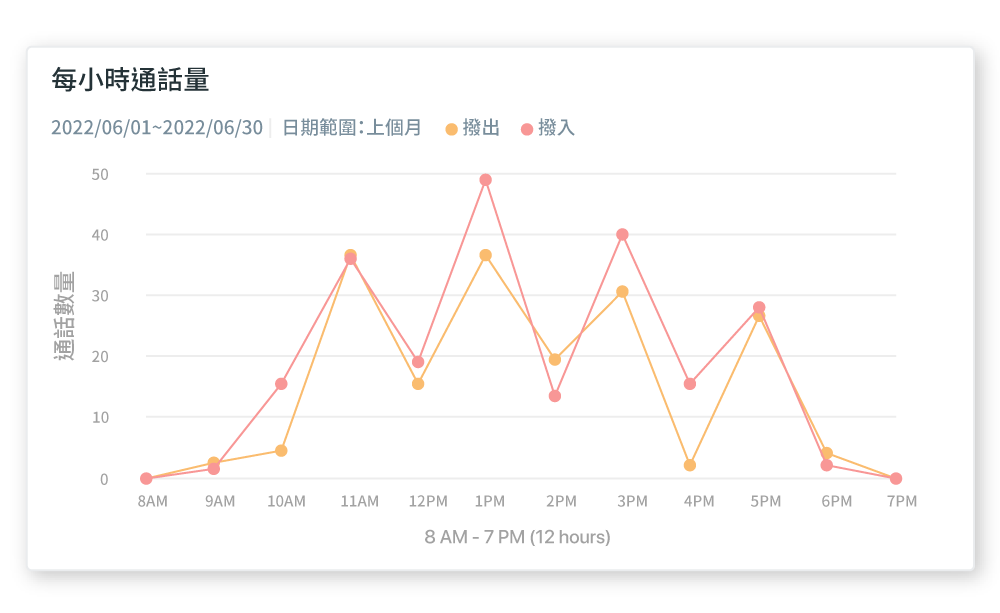Click the 7PM x-axis label
Screen dimensions: 1000x613
[902, 501]
